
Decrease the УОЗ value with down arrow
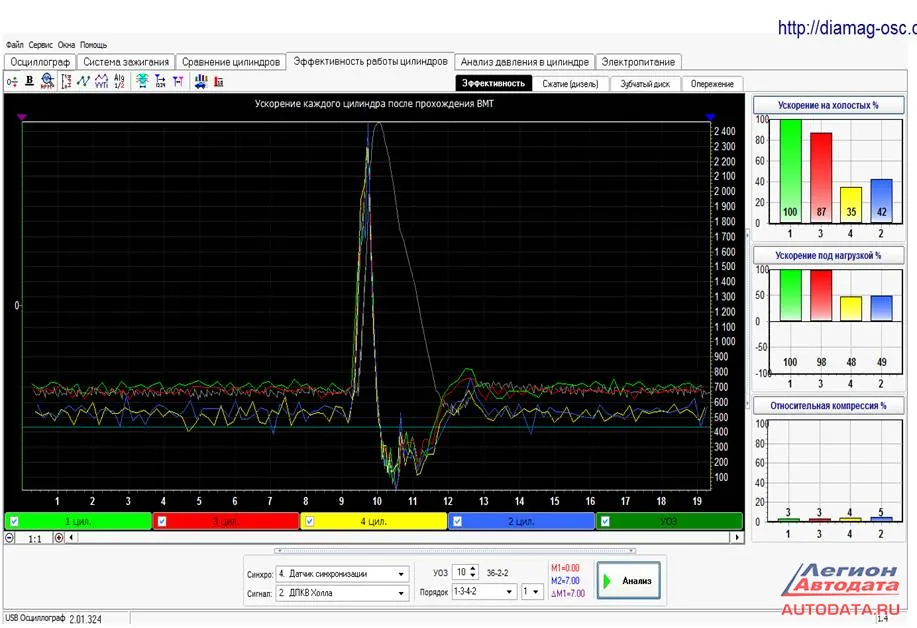coord(473,576)
